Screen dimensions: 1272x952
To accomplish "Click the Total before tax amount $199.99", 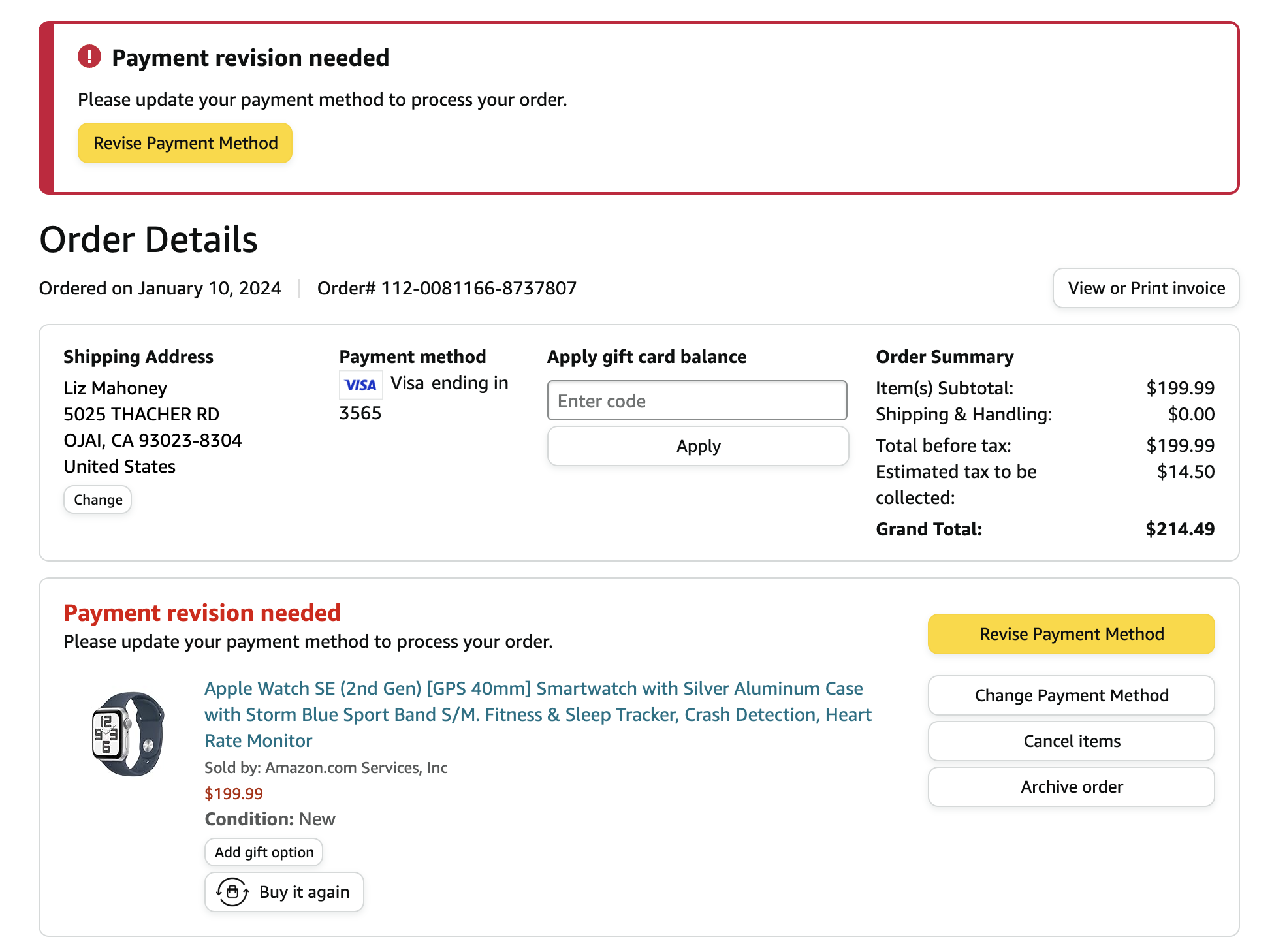I will (x=1181, y=445).
